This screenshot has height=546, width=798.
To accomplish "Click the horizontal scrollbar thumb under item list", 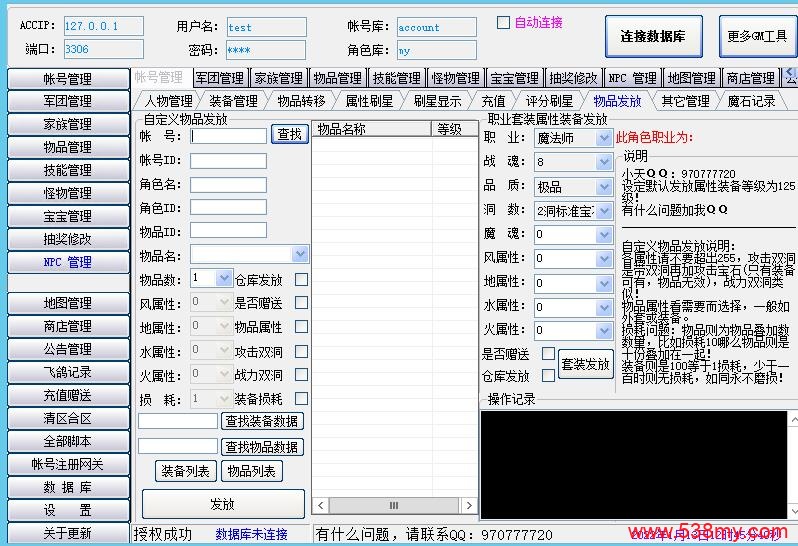I will tap(394, 505).
